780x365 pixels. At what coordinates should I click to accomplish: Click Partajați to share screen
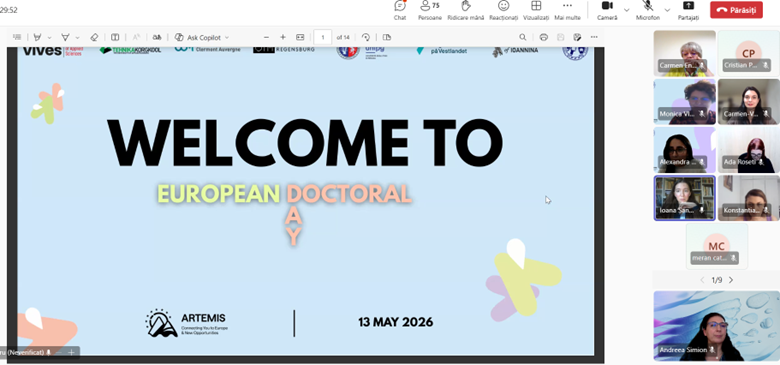688,10
